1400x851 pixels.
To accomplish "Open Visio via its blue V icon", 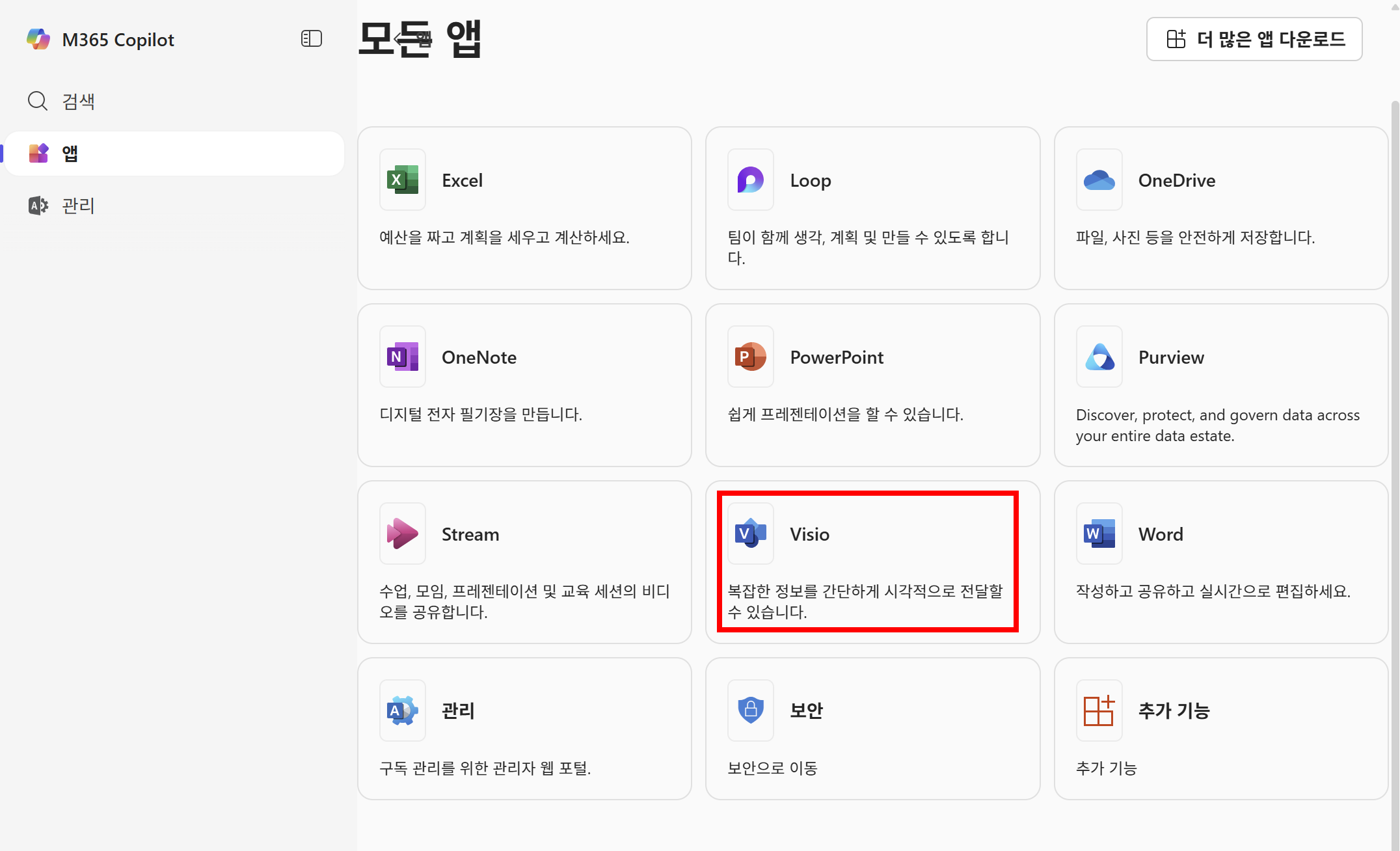I will [751, 534].
